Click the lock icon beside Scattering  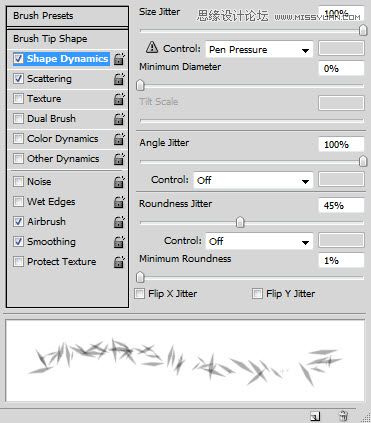pyautogui.click(x=119, y=79)
